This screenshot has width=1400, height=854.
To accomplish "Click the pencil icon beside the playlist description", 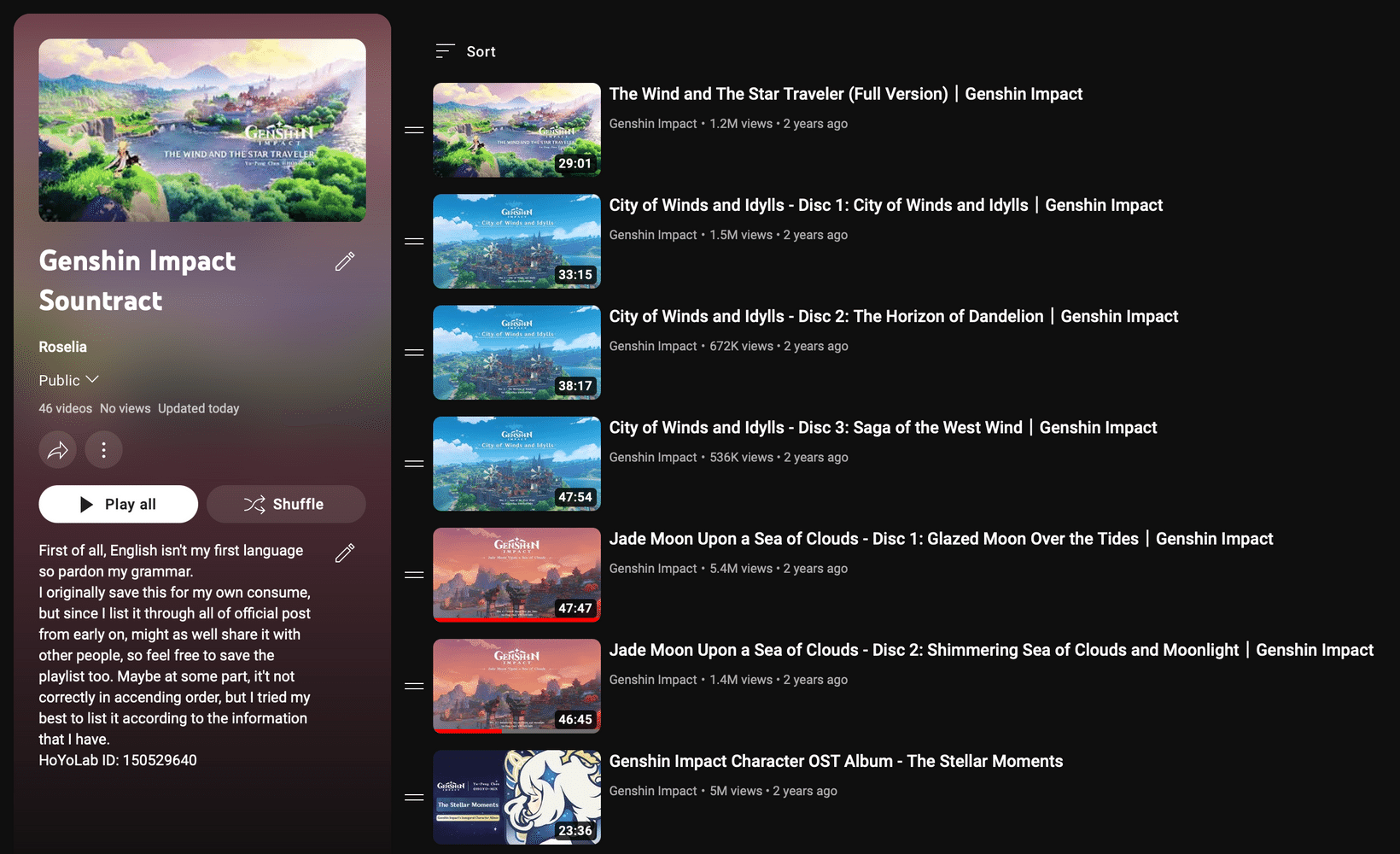I will tap(345, 553).
